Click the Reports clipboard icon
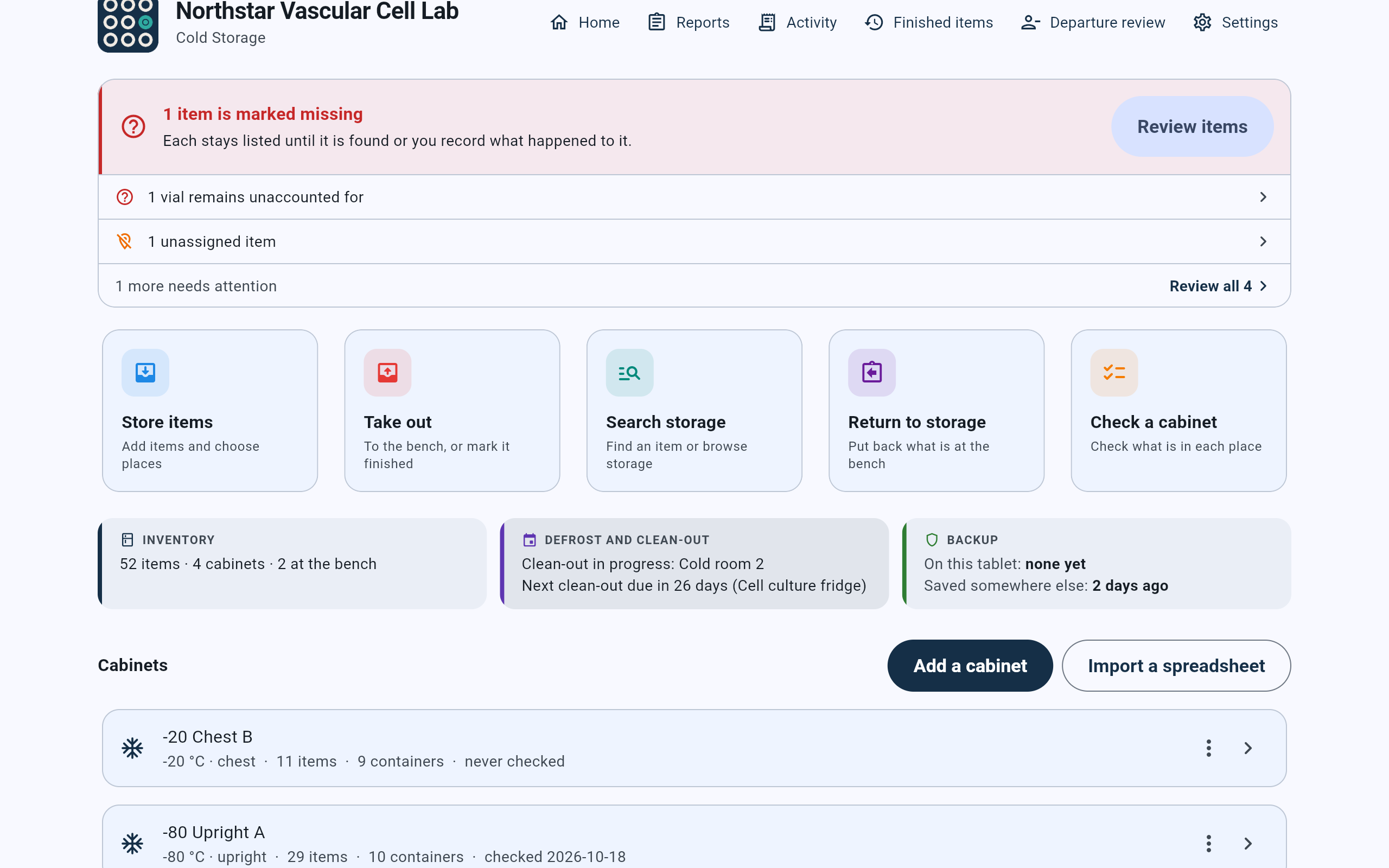The image size is (1389, 868). pos(657,22)
